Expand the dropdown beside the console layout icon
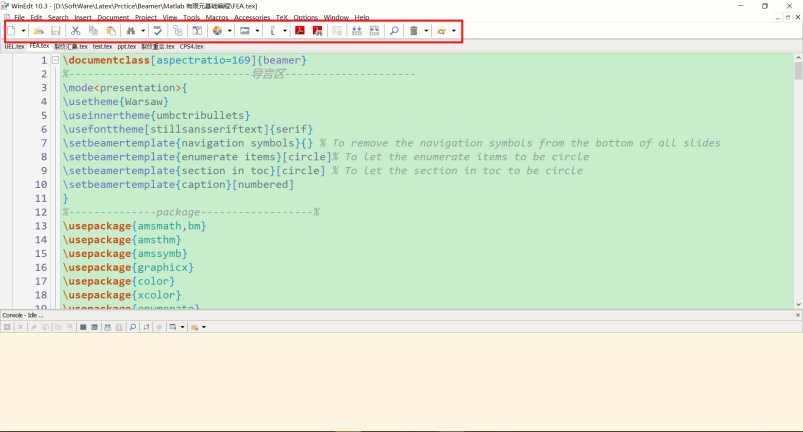Image resolution: width=803 pixels, height=432 pixels. (182, 327)
